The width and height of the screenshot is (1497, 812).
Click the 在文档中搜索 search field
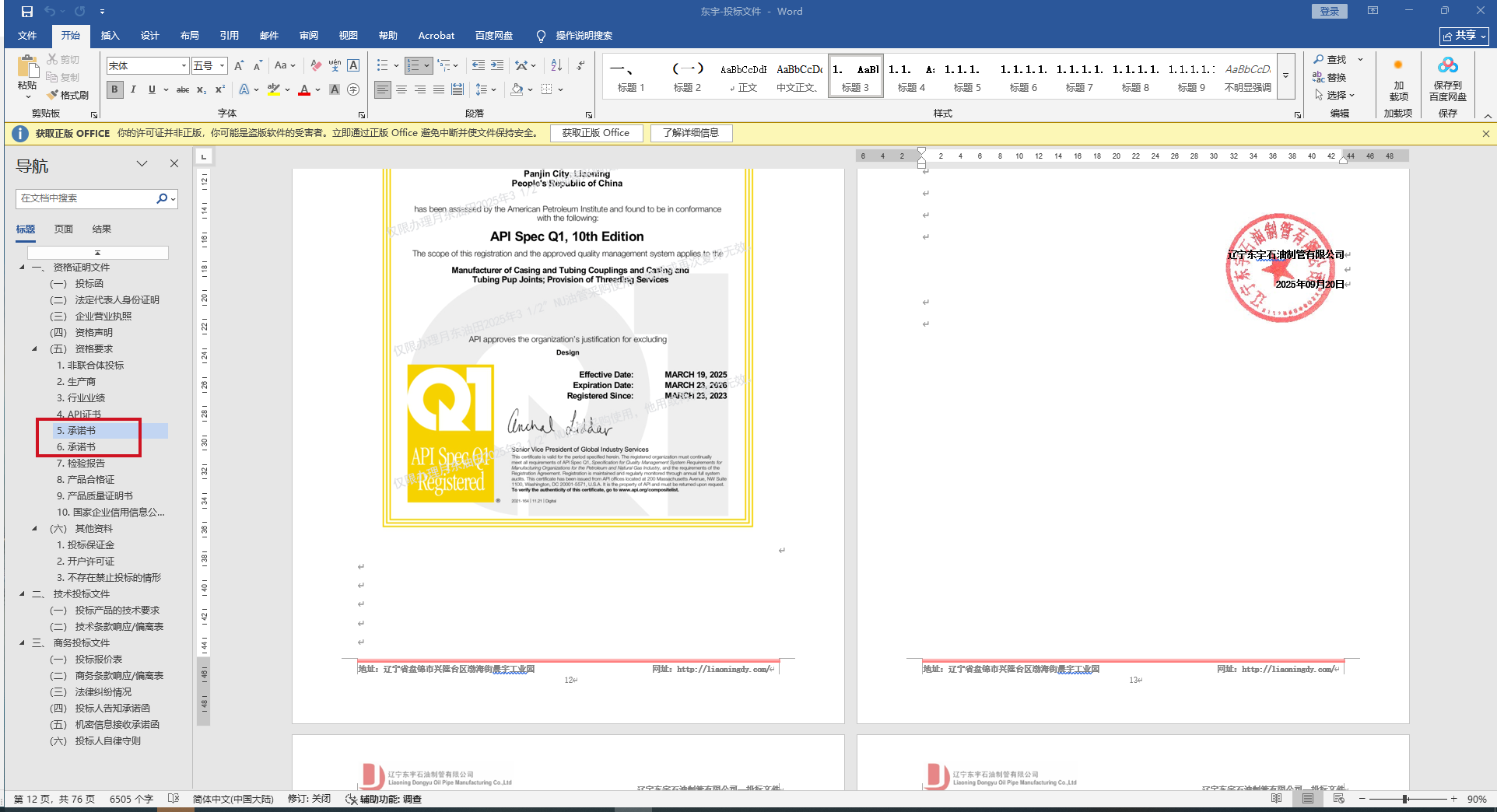[86, 199]
